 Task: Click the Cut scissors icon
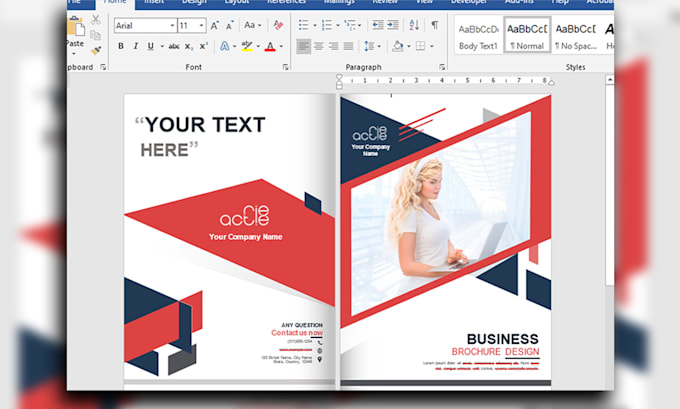pos(95,20)
